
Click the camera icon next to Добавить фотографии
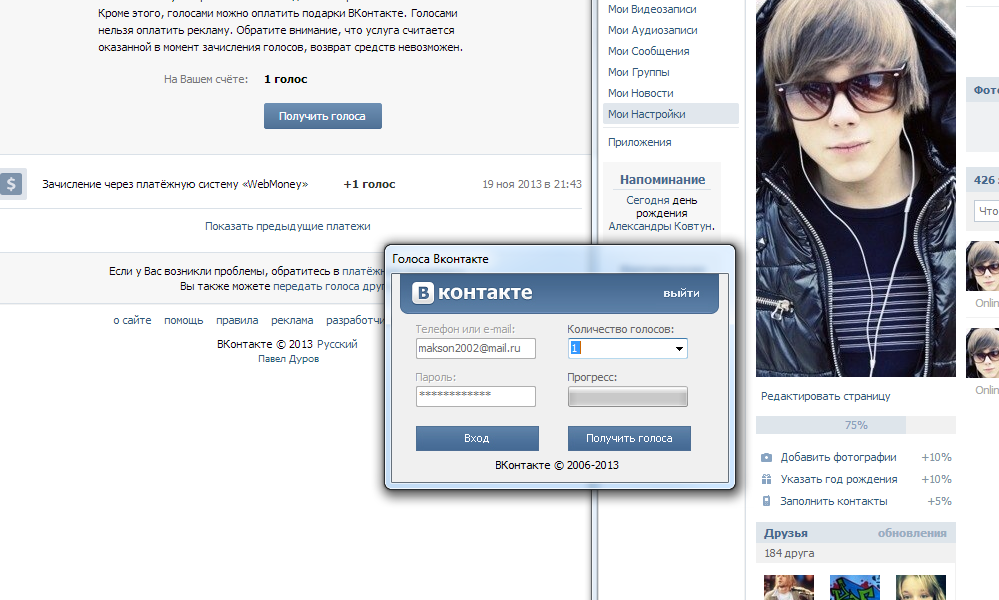pos(766,457)
